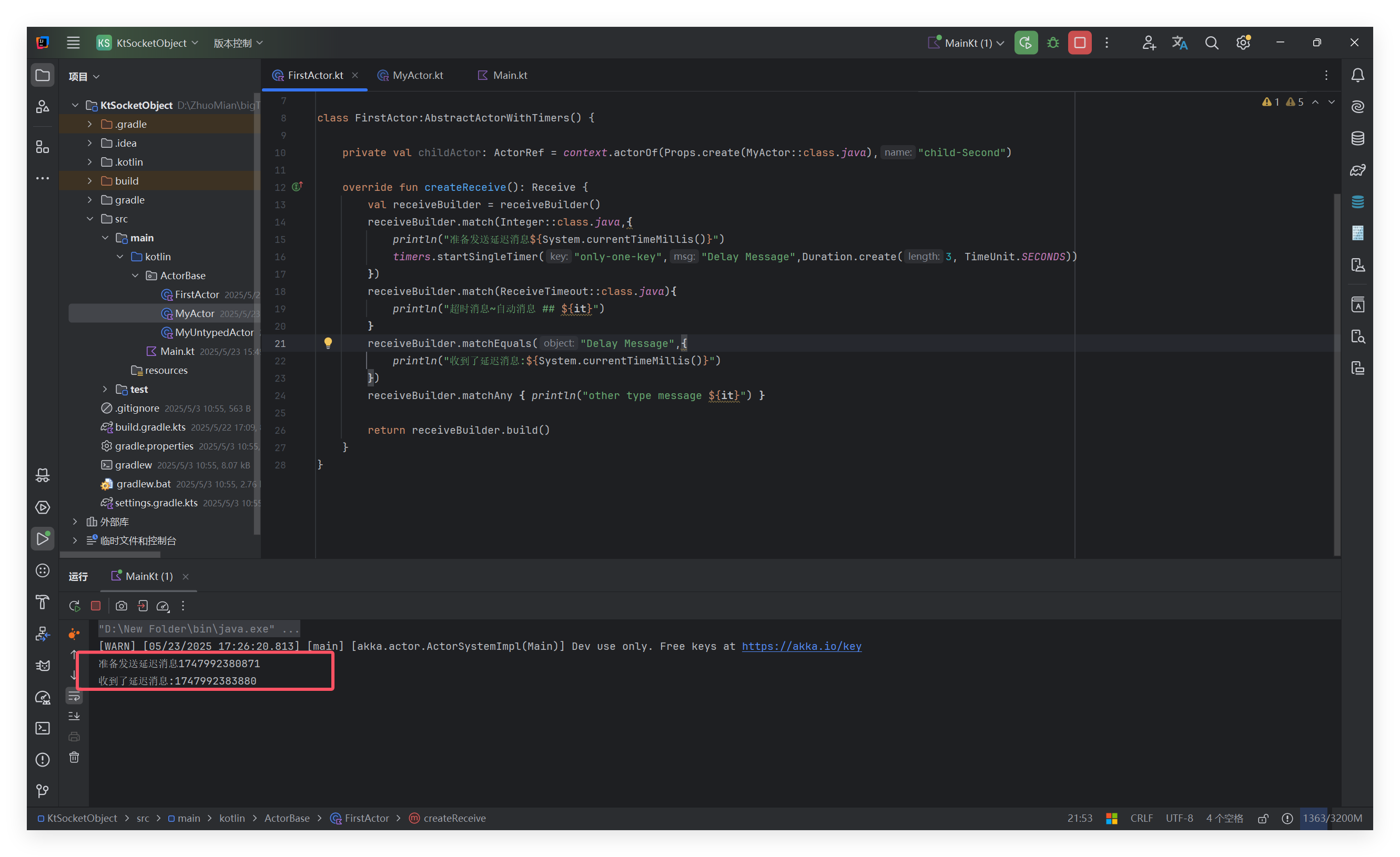Open the Structure tool window icon

[43, 147]
